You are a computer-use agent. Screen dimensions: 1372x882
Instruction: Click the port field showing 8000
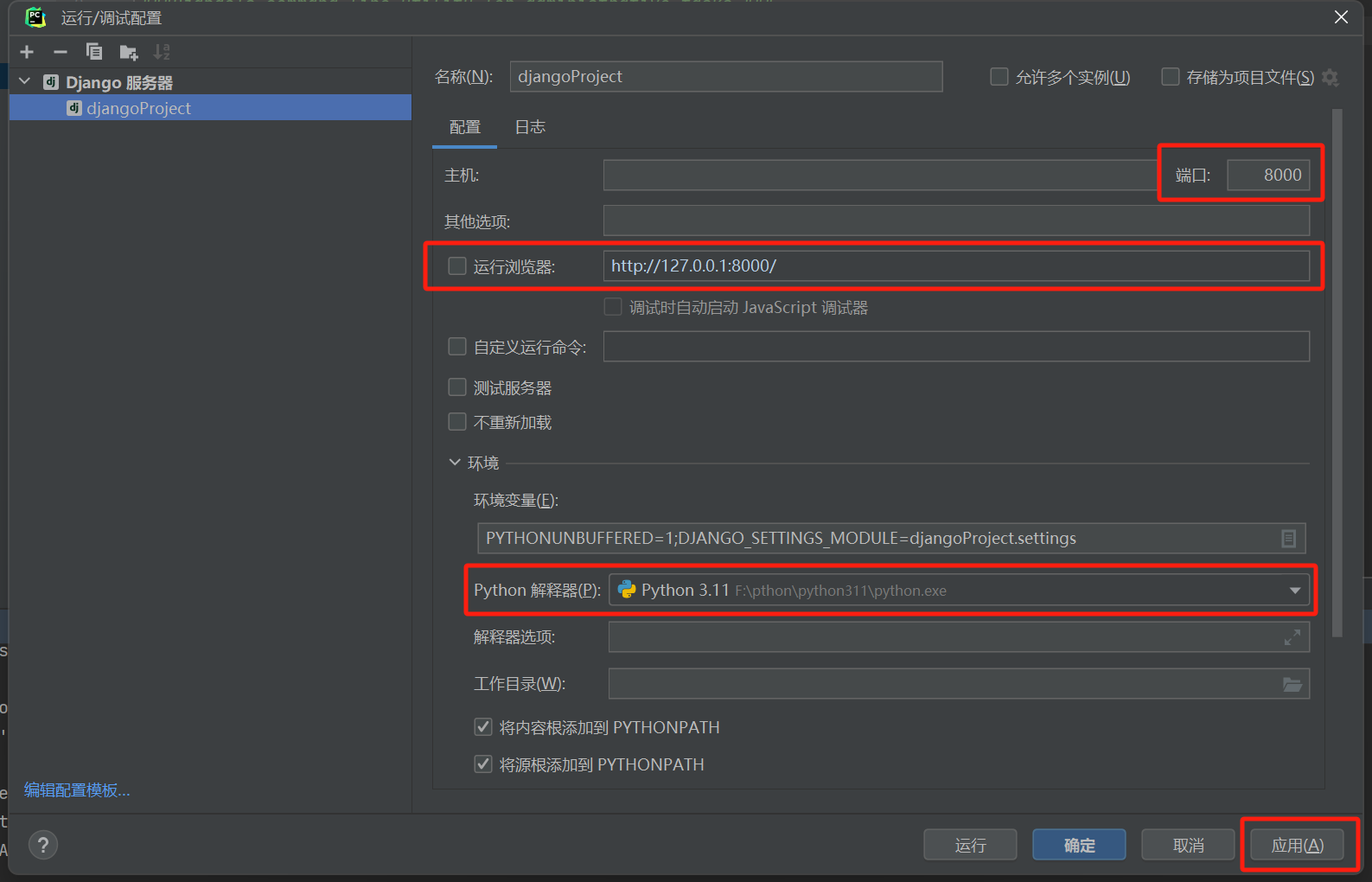[1268, 176]
